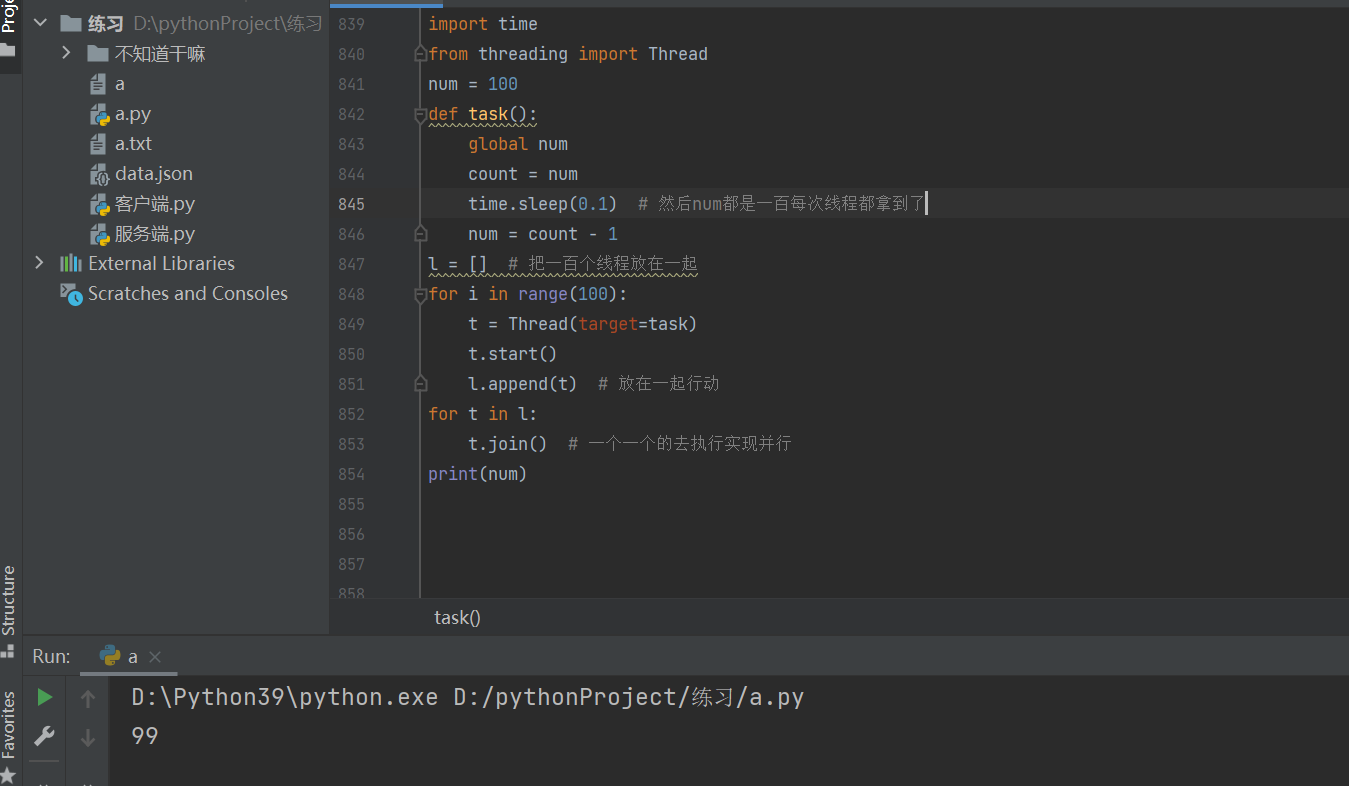Select the 不知道干嘛 folder icon
This screenshot has width=1349, height=786.
tap(97, 53)
